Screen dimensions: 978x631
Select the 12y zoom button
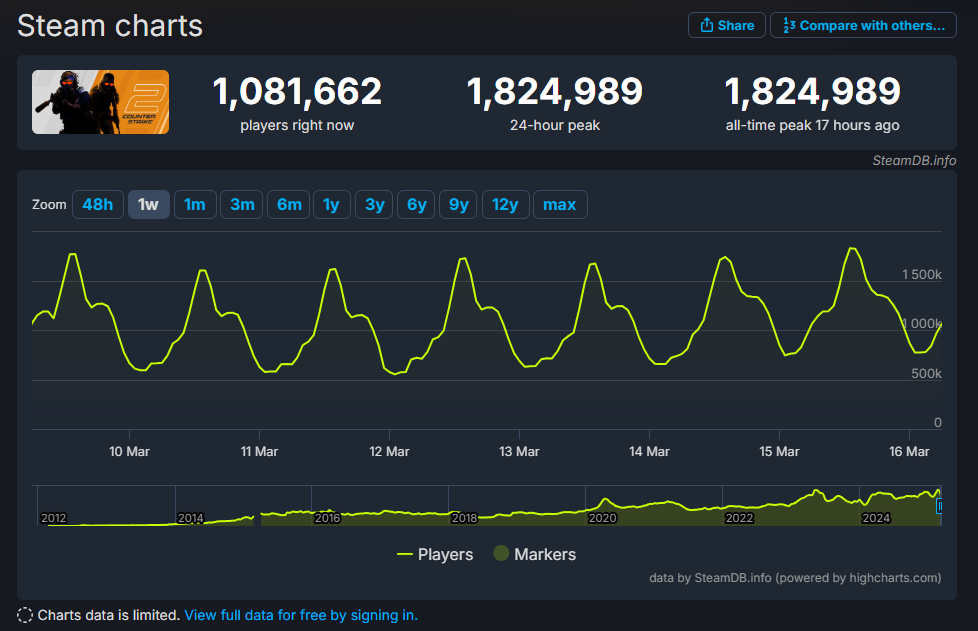[x=505, y=205]
